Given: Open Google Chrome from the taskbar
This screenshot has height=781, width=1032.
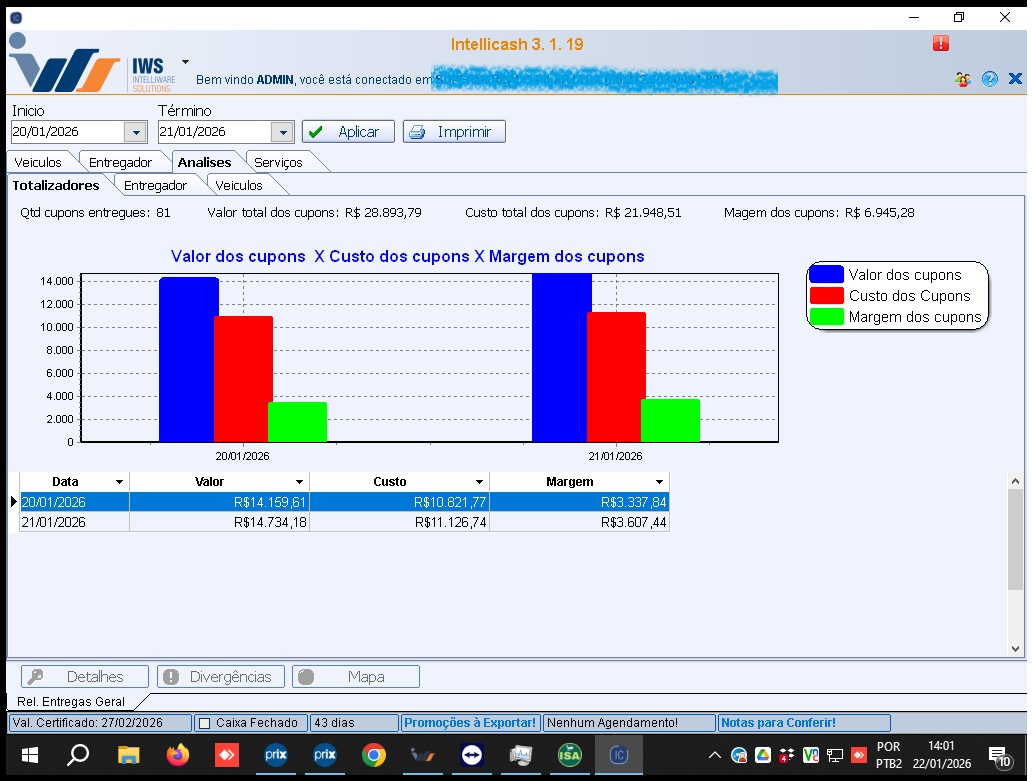Looking at the screenshot, I should click(374, 755).
